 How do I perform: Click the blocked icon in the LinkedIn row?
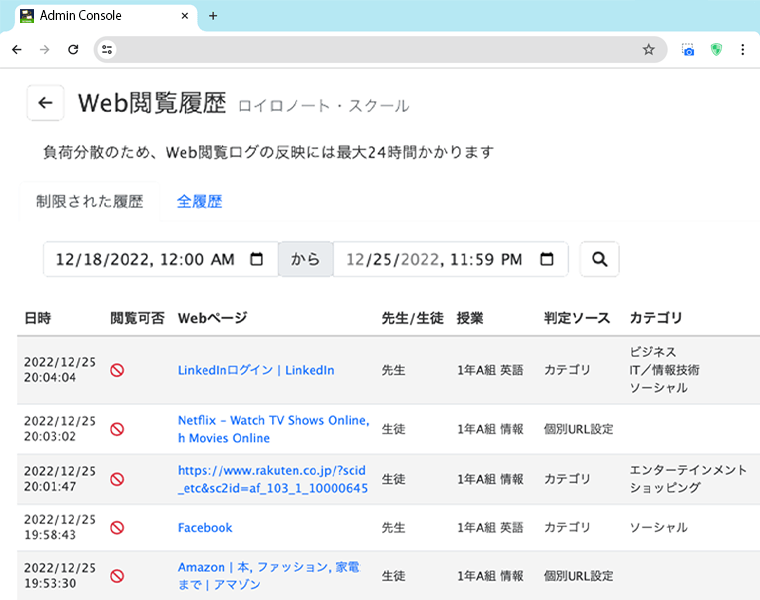(x=117, y=370)
